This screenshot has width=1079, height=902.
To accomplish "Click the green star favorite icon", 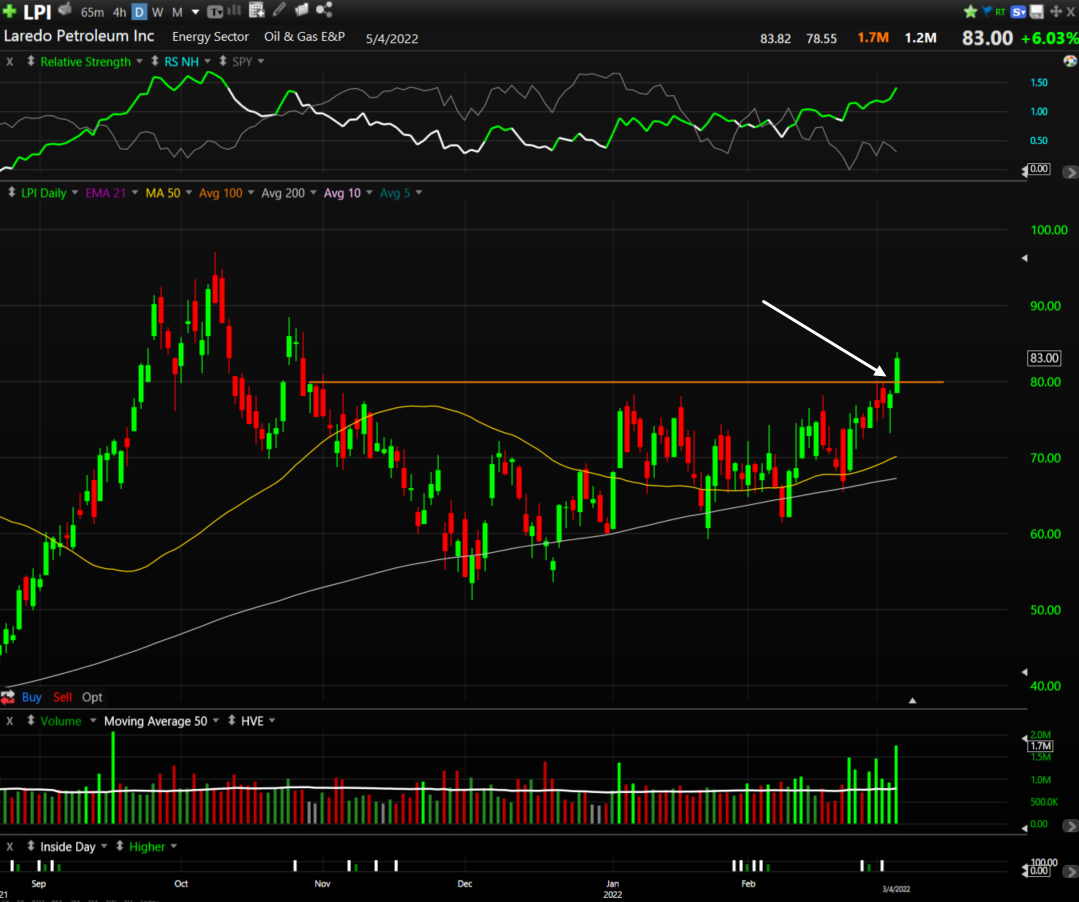I will pos(970,11).
